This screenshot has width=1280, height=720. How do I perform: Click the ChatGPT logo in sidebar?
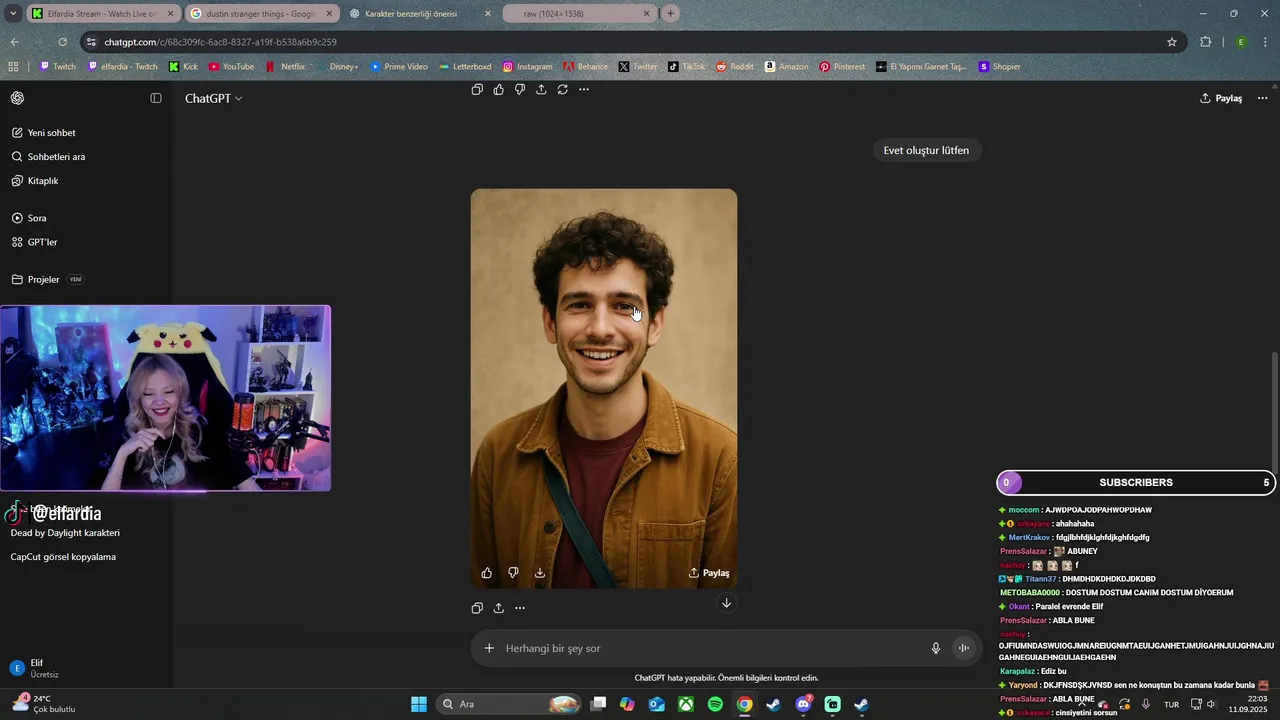click(x=17, y=98)
